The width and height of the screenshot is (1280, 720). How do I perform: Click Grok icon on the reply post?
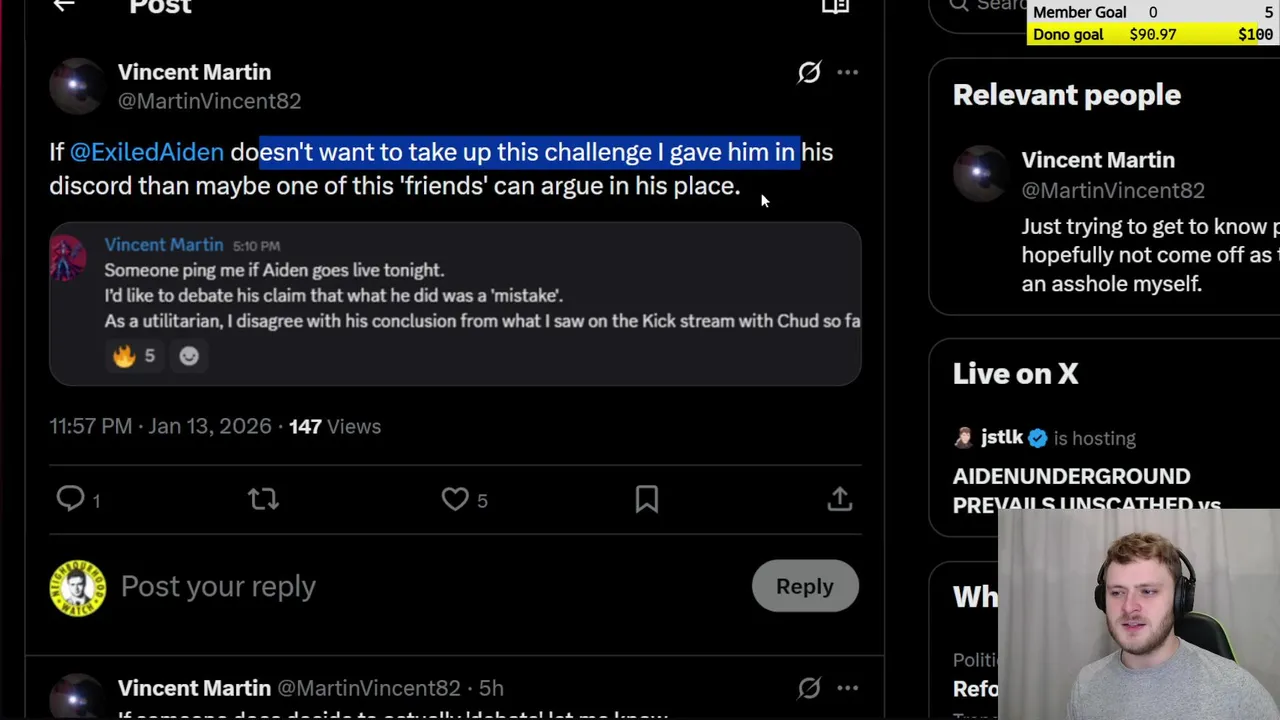[x=809, y=688]
